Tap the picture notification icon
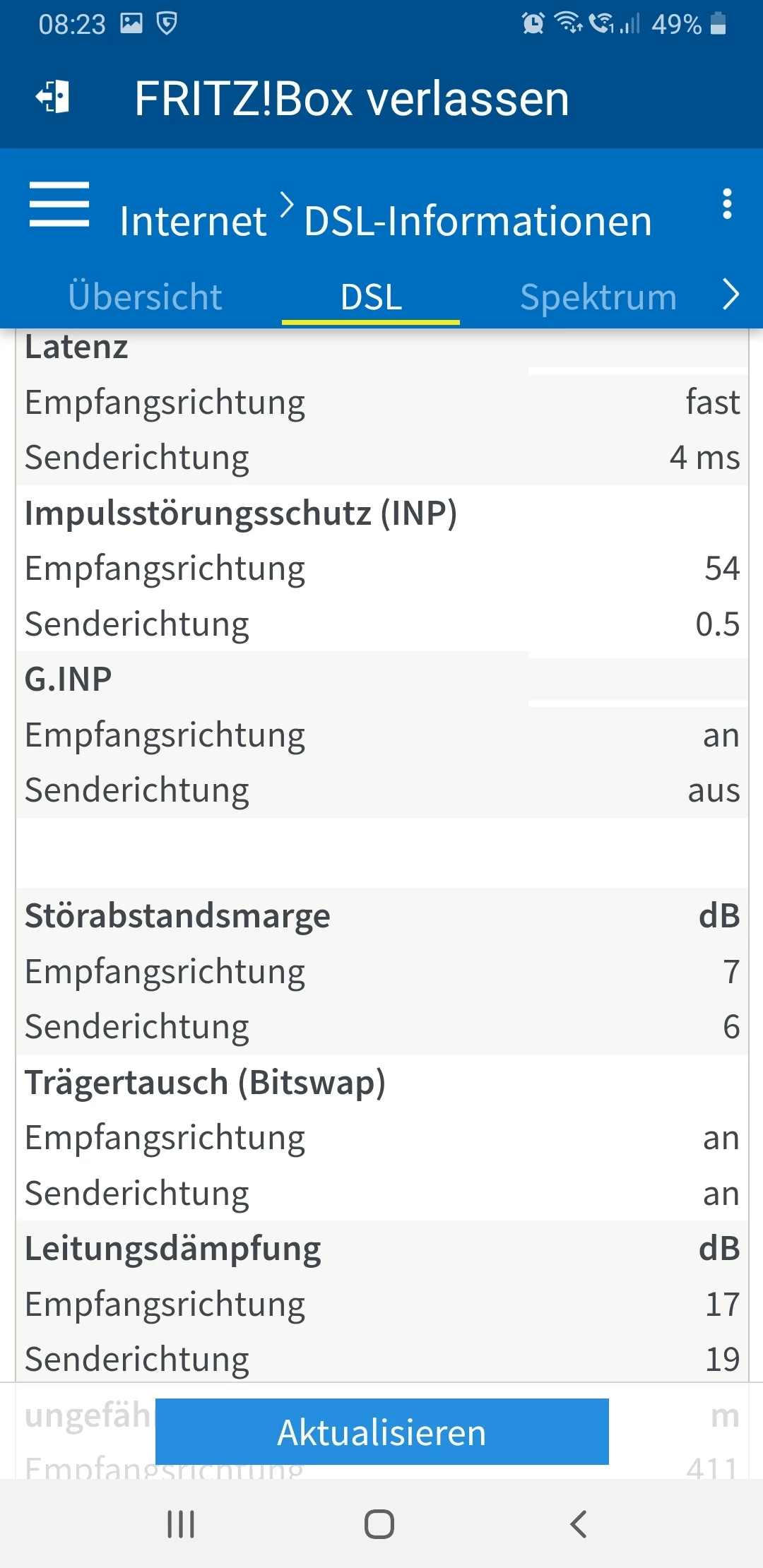 [131, 24]
